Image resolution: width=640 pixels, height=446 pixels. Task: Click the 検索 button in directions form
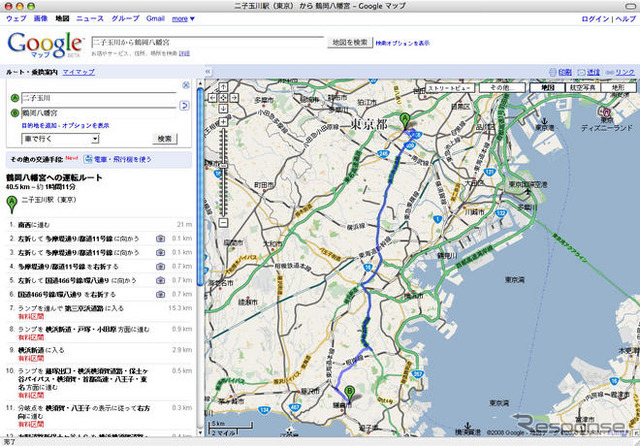pos(164,139)
